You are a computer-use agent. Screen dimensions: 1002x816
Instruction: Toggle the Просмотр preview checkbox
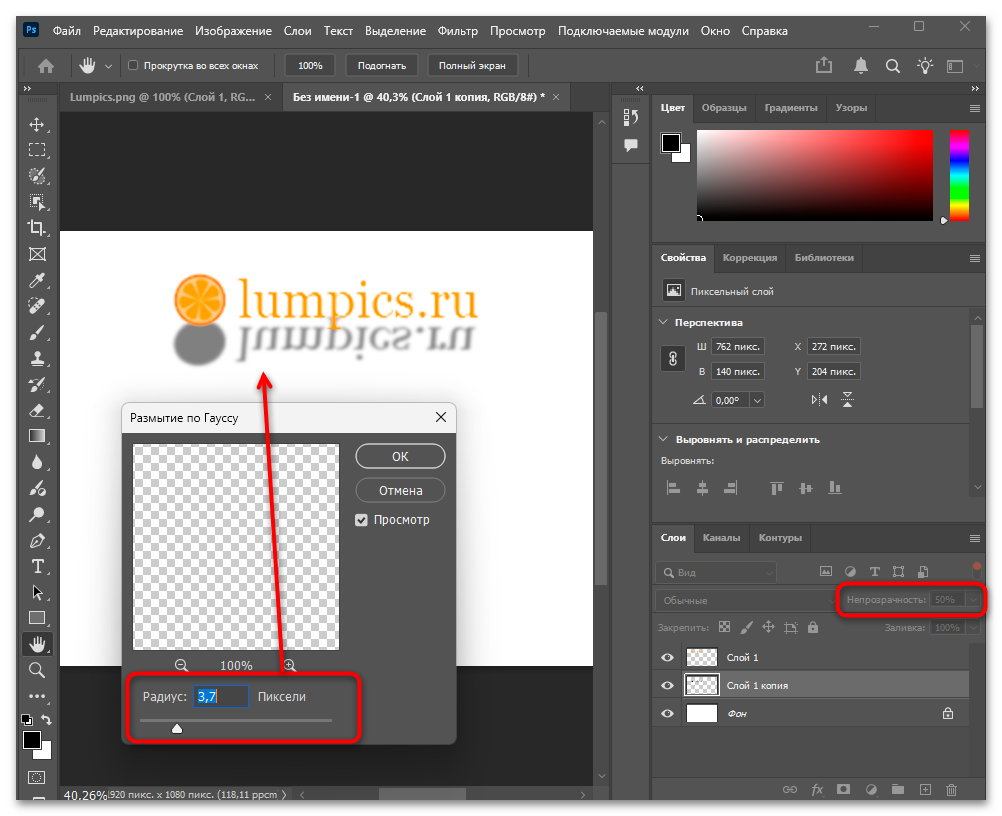click(x=361, y=520)
